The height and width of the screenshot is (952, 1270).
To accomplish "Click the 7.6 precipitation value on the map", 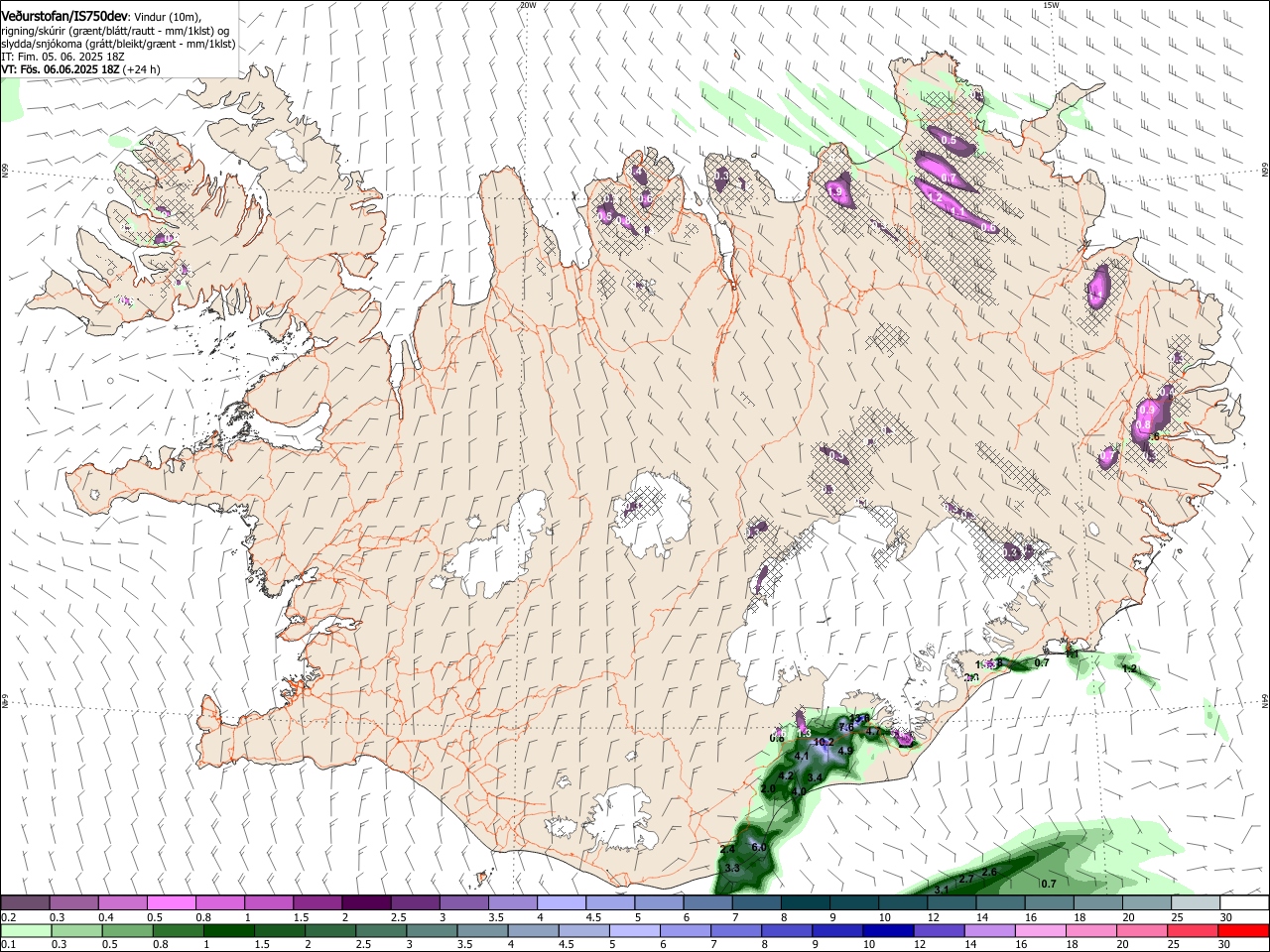I will tap(846, 727).
